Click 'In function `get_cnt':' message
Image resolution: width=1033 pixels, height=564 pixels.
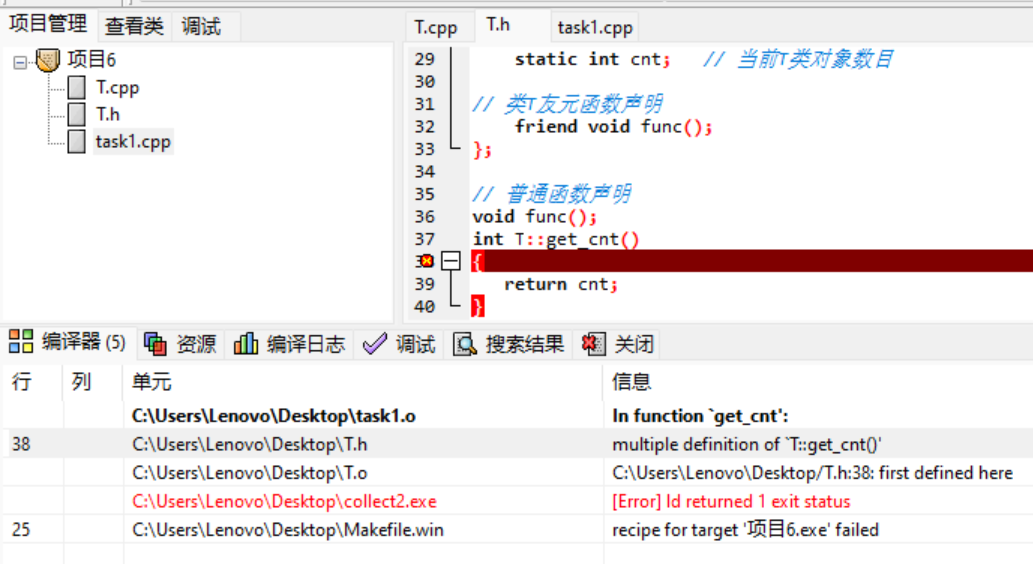click(x=700, y=416)
